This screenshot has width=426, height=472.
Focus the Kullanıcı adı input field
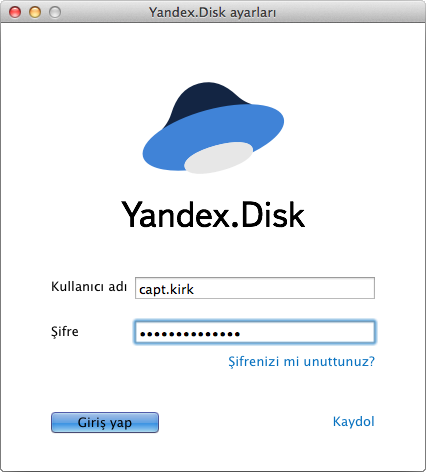point(255,288)
